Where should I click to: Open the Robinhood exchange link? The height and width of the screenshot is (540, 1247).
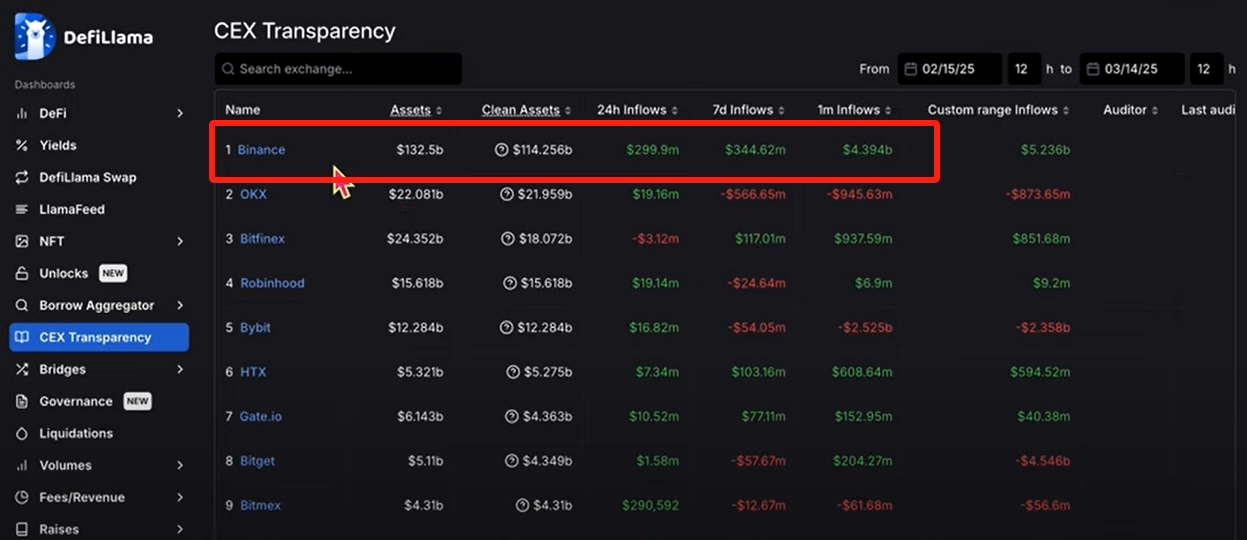(x=272, y=283)
